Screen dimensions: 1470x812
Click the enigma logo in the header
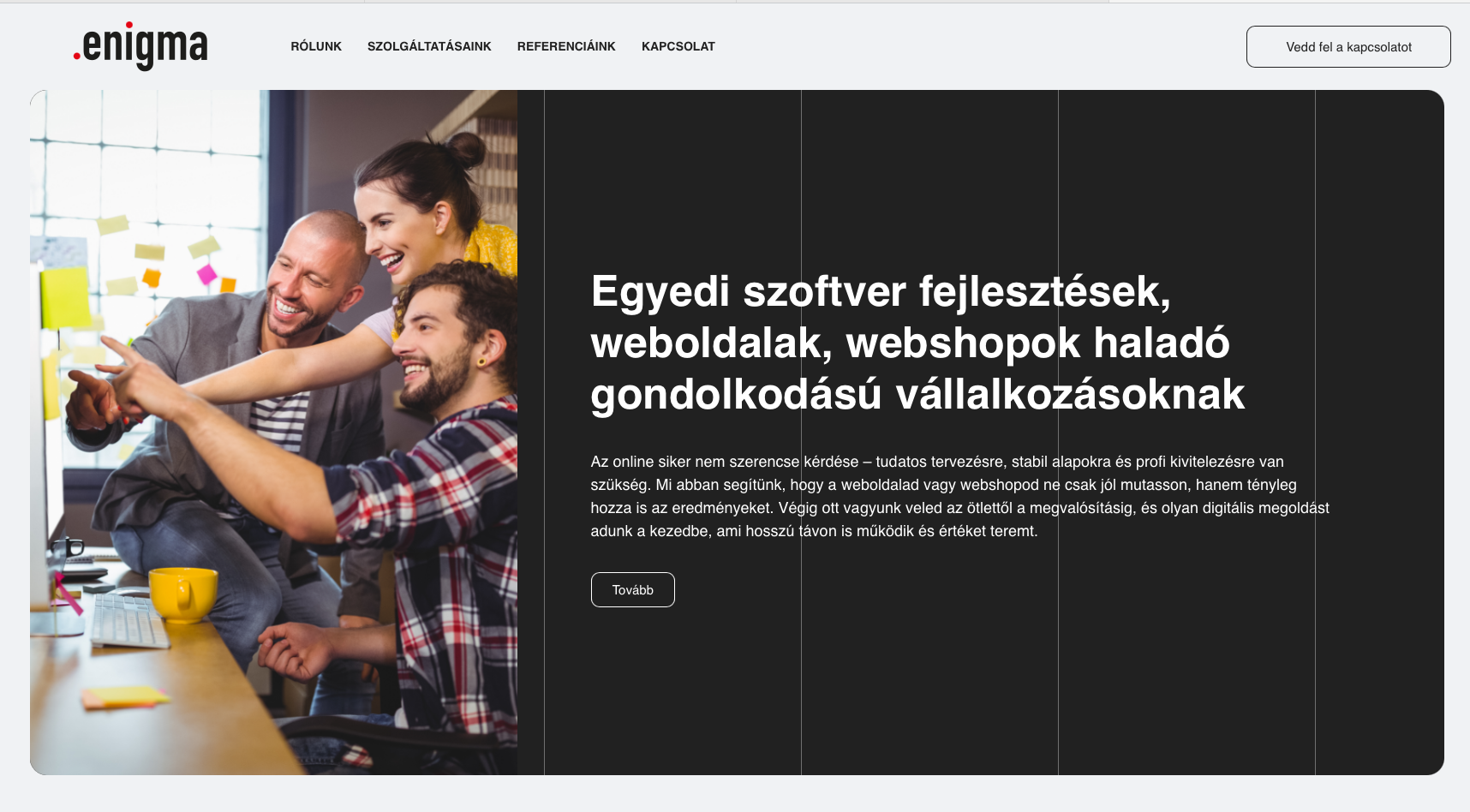tap(141, 46)
